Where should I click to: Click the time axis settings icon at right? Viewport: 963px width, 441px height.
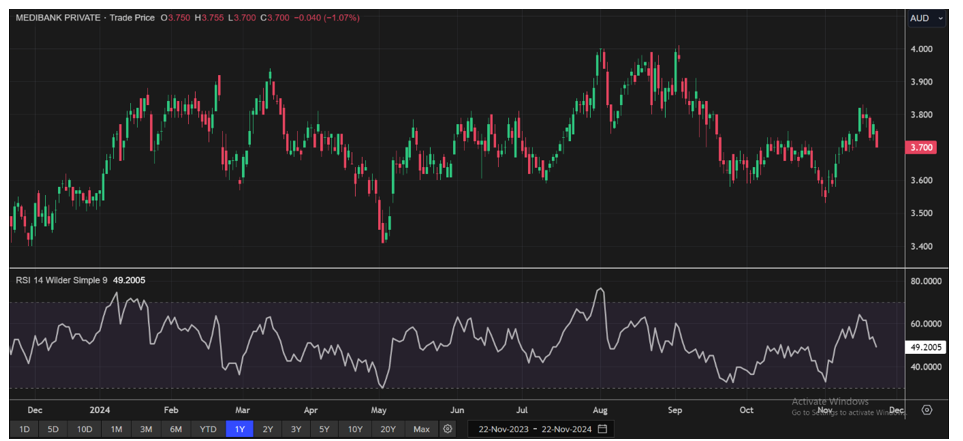(x=927, y=410)
